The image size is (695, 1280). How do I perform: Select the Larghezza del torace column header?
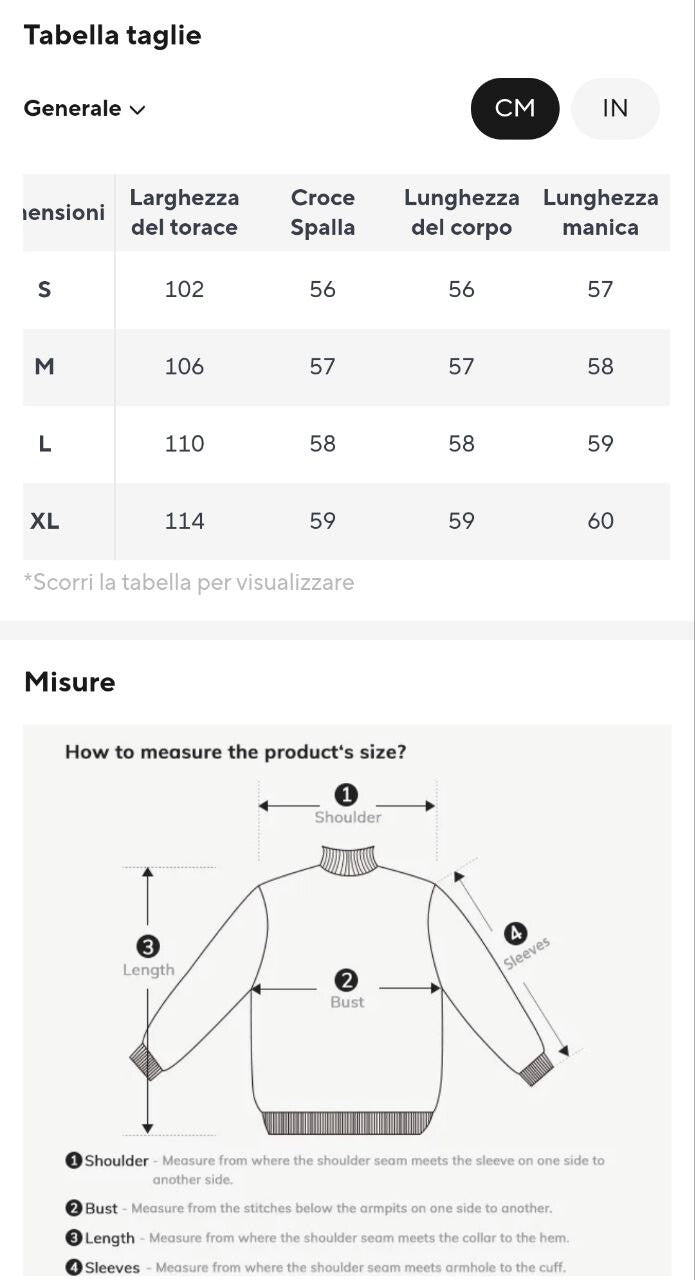click(x=184, y=212)
